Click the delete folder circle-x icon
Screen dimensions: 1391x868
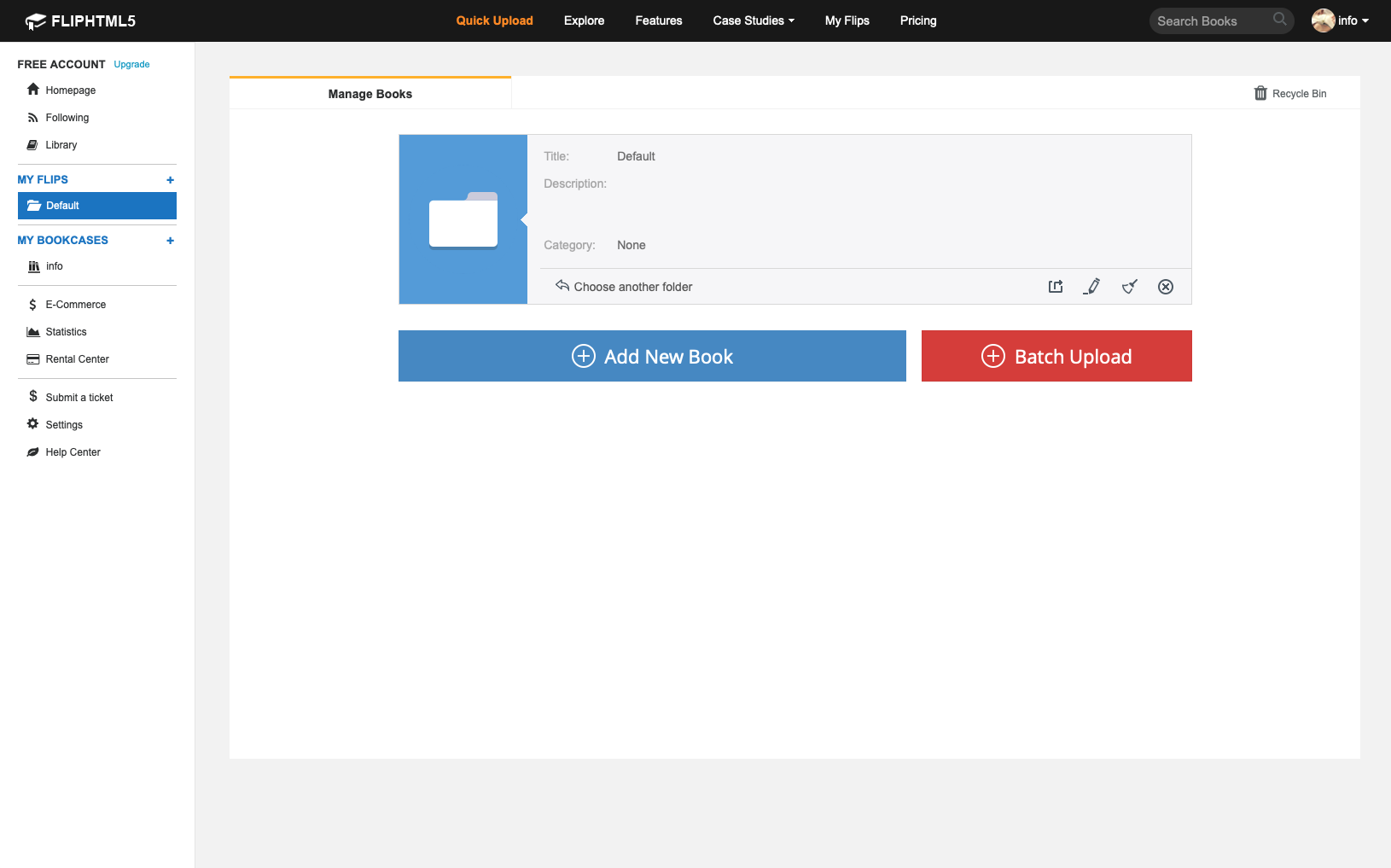tap(1166, 287)
